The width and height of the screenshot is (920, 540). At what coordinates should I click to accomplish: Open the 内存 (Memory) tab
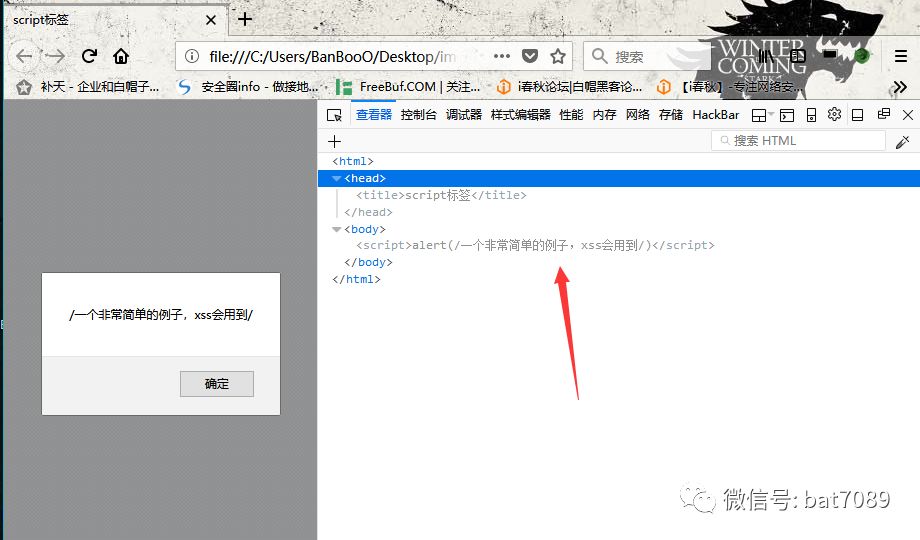coord(604,114)
